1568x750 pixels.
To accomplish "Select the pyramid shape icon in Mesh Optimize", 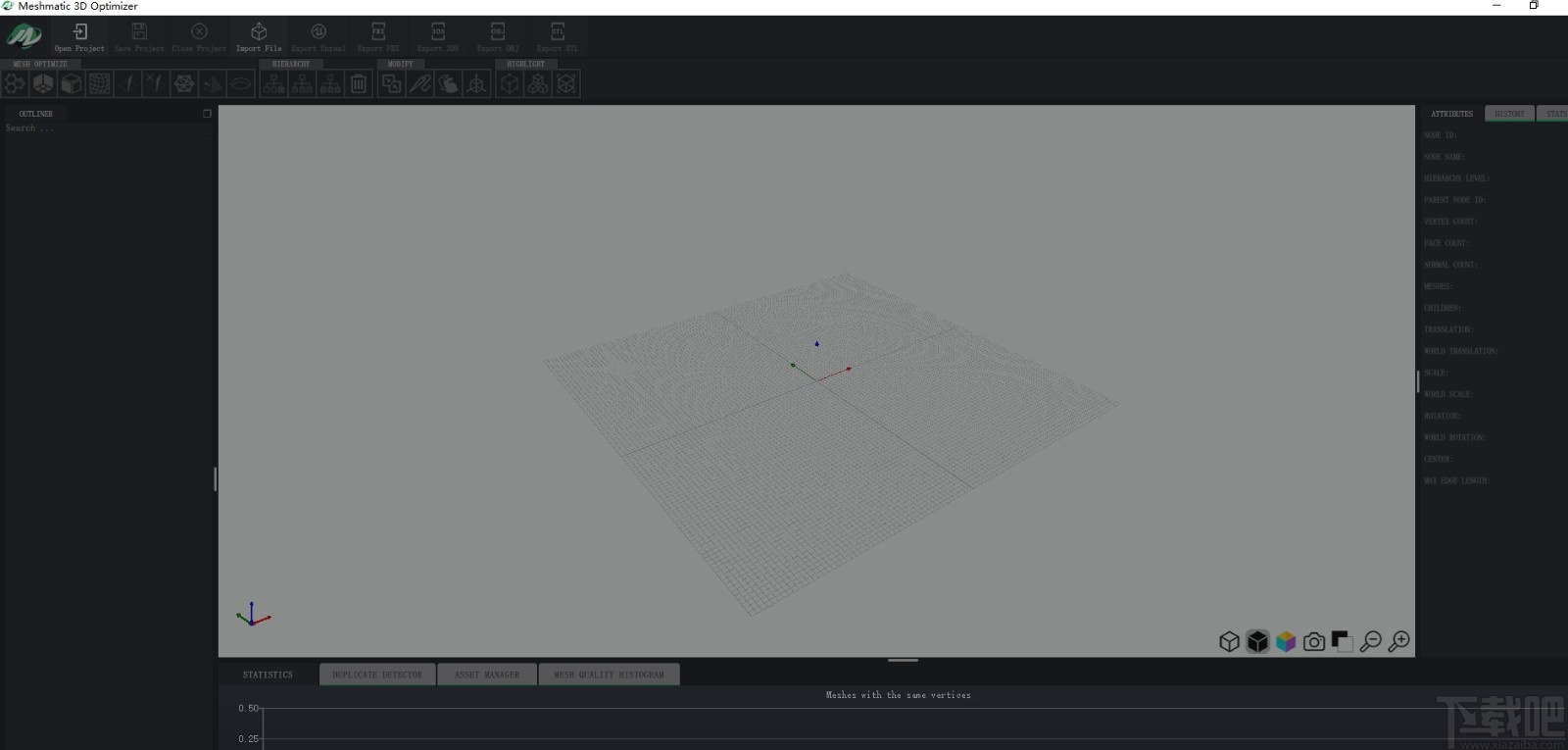I will pyautogui.click(x=213, y=84).
